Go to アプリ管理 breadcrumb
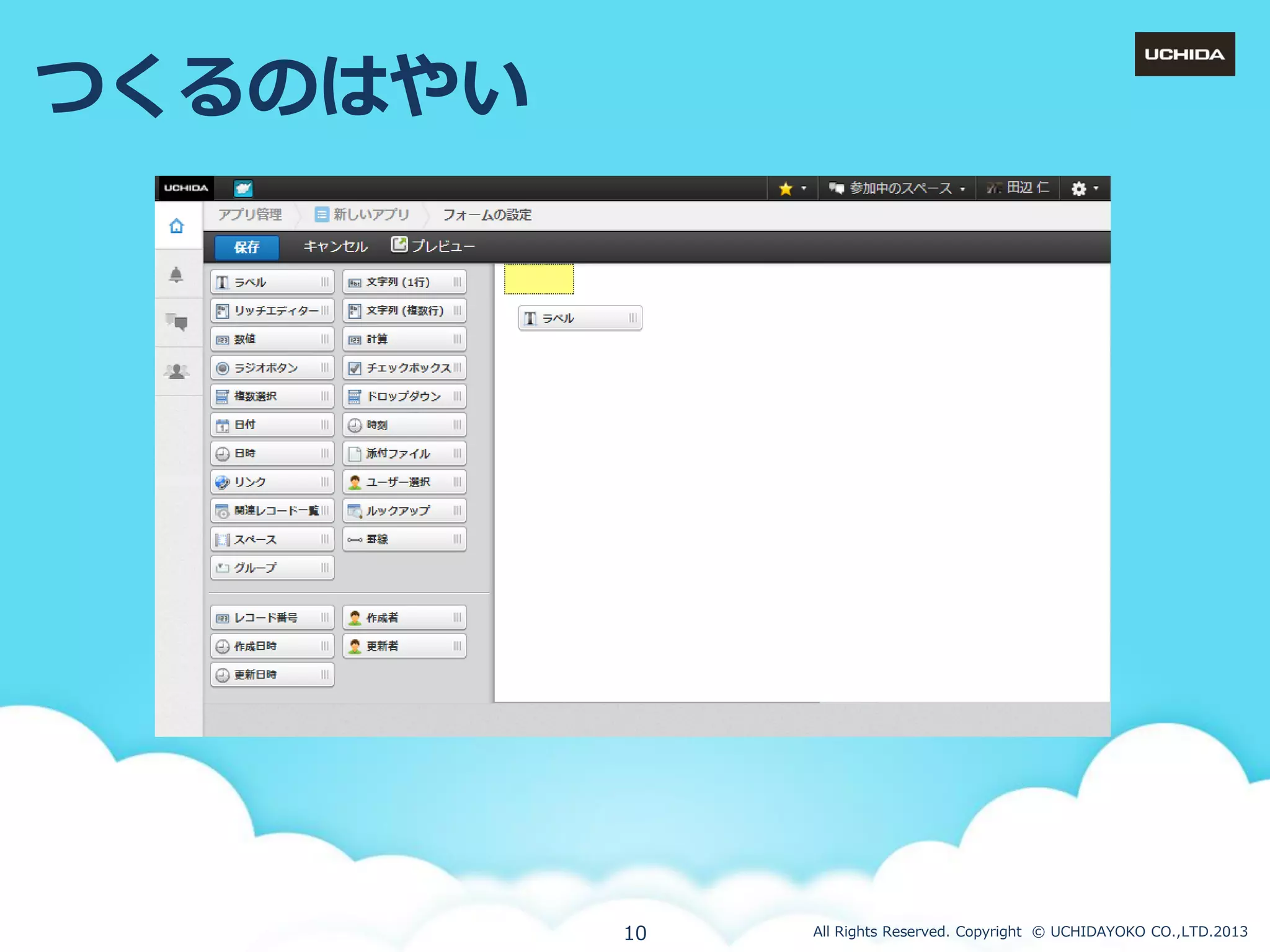 click(250, 214)
